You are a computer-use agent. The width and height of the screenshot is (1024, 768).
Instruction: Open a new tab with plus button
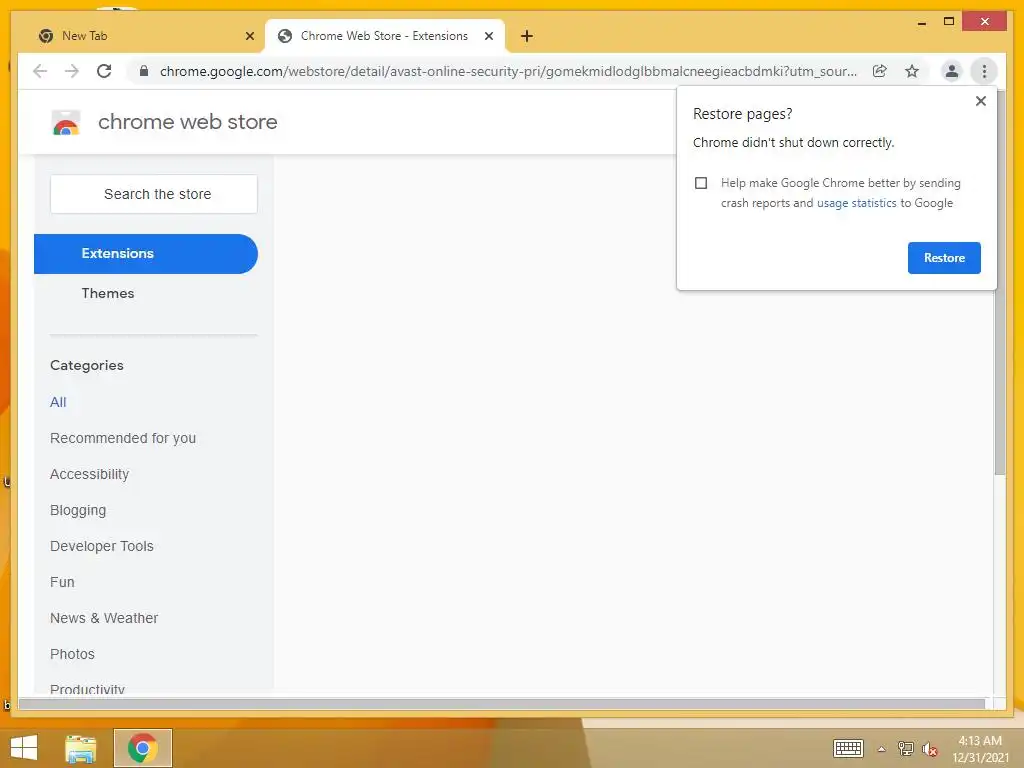coord(527,36)
